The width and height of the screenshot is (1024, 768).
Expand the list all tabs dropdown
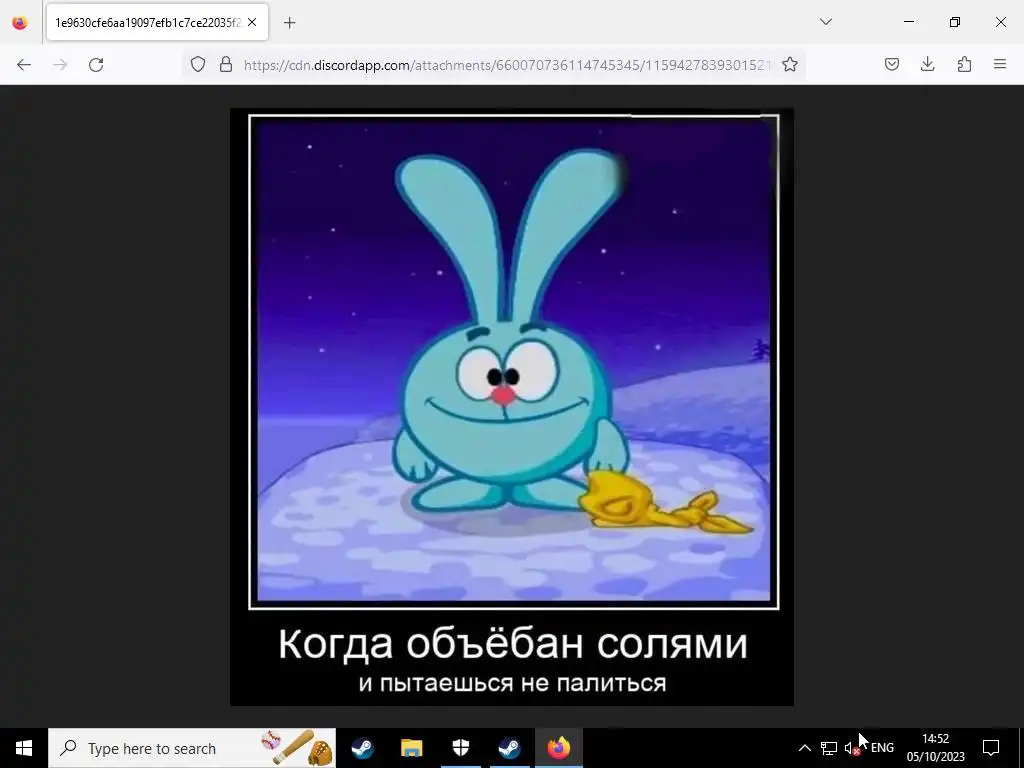click(825, 22)
